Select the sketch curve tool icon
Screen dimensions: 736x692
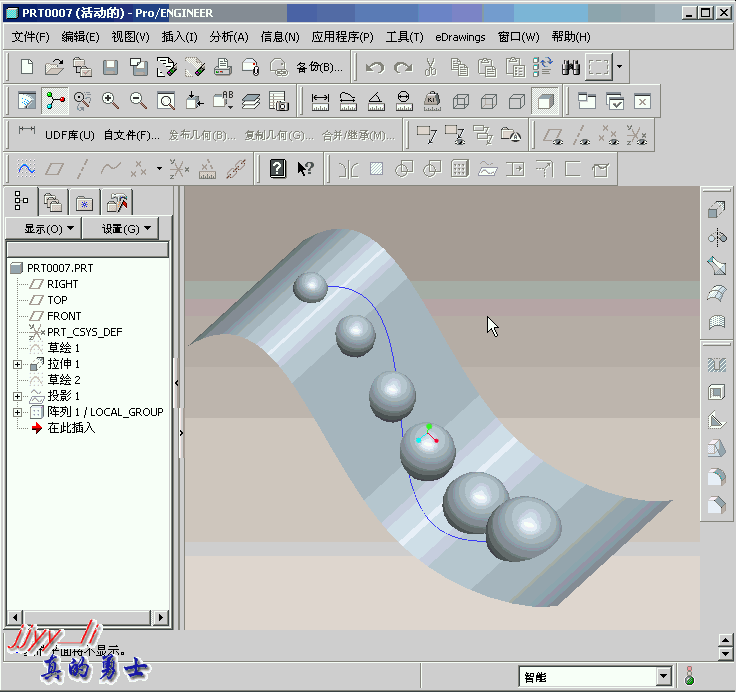click(x=26, y=169)
